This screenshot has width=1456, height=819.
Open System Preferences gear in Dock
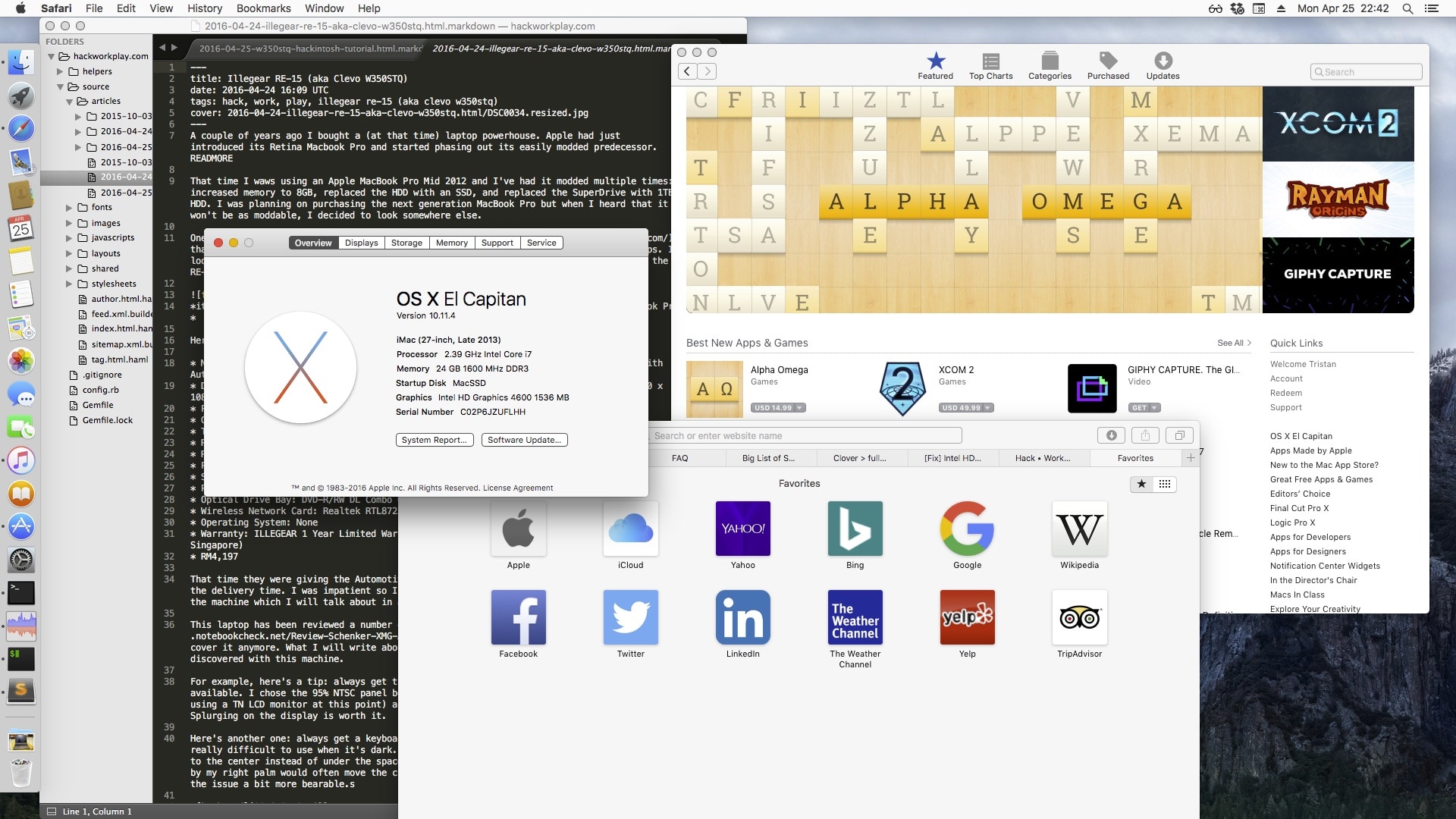[21, 560]
